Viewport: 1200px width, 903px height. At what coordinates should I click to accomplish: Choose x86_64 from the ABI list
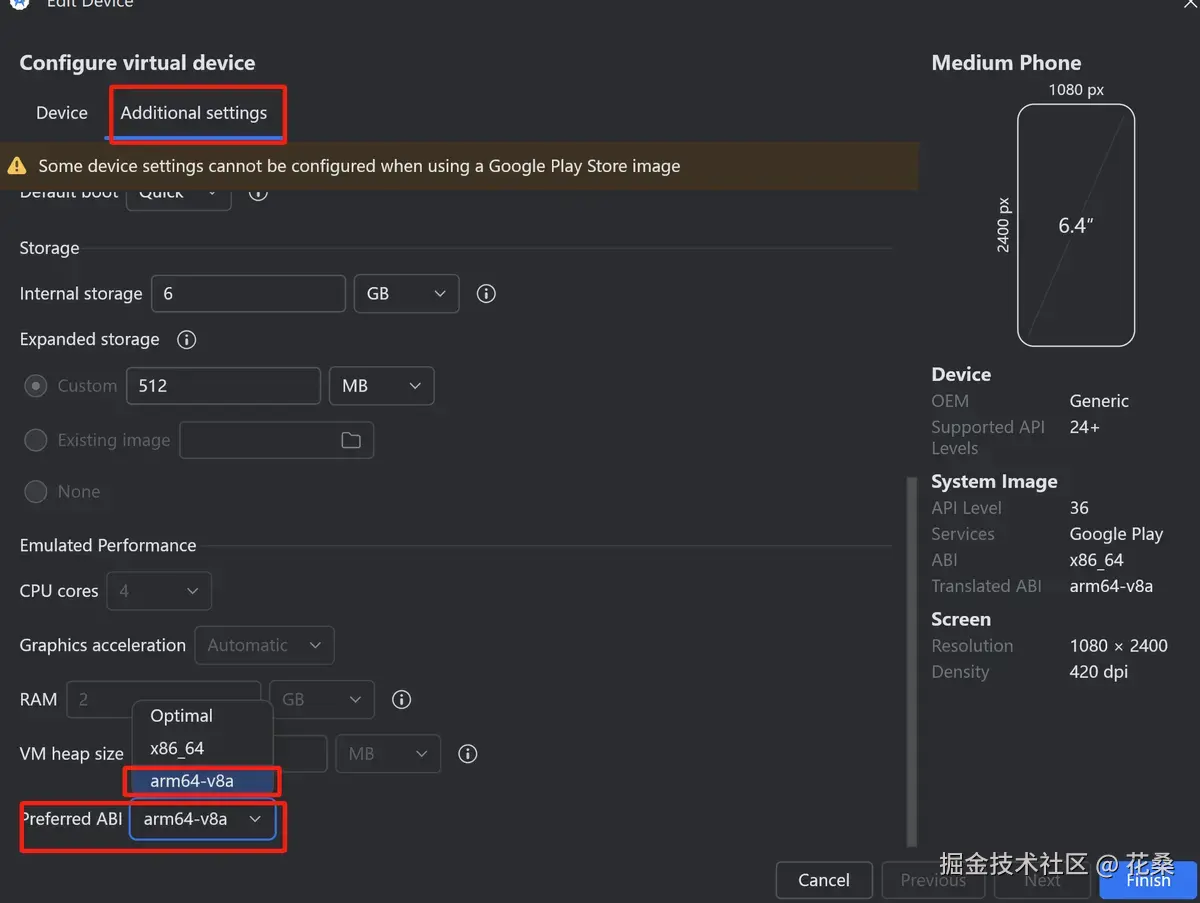(177, 748)
